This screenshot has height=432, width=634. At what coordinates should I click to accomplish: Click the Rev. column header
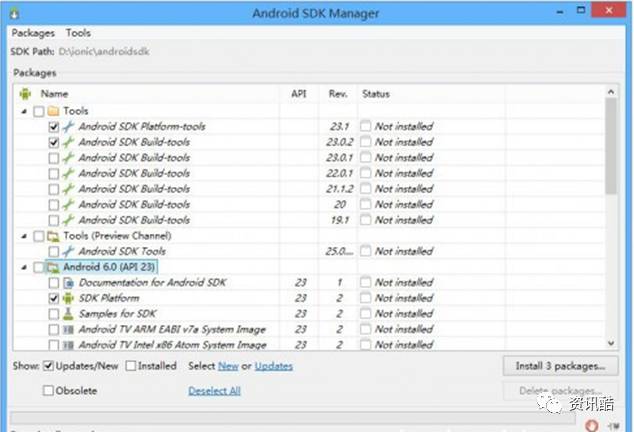click(x=338, y=94)
